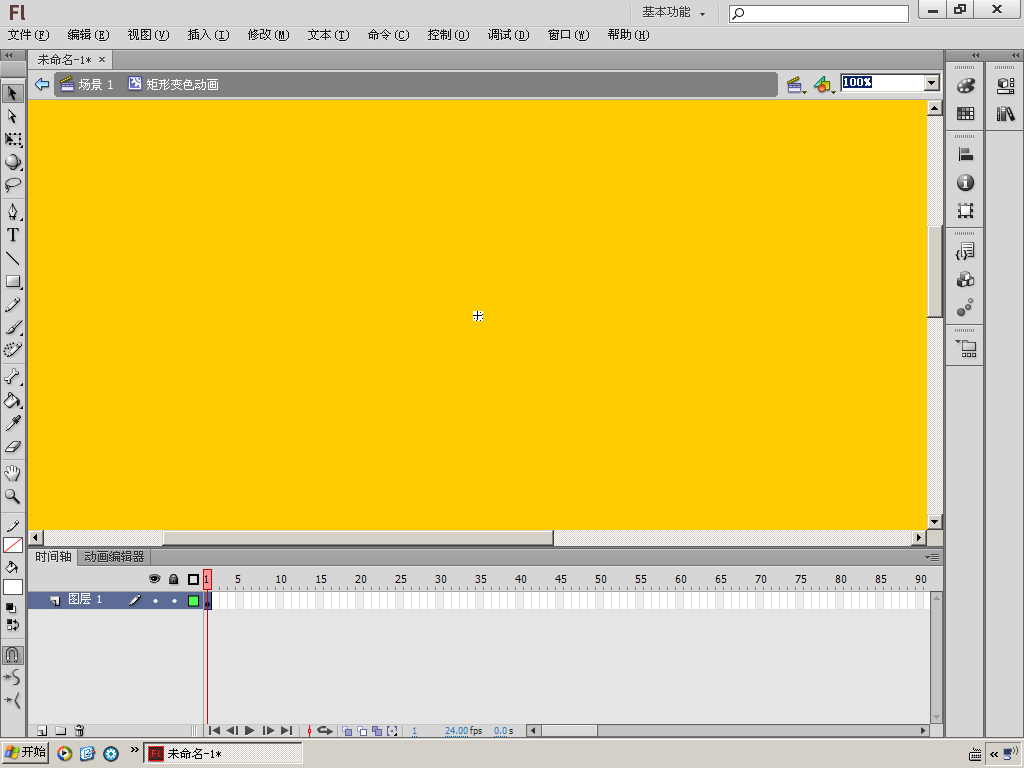Screen dimensions: 1024x768
Task: Choose the Lasso tool
Action: 13,185
